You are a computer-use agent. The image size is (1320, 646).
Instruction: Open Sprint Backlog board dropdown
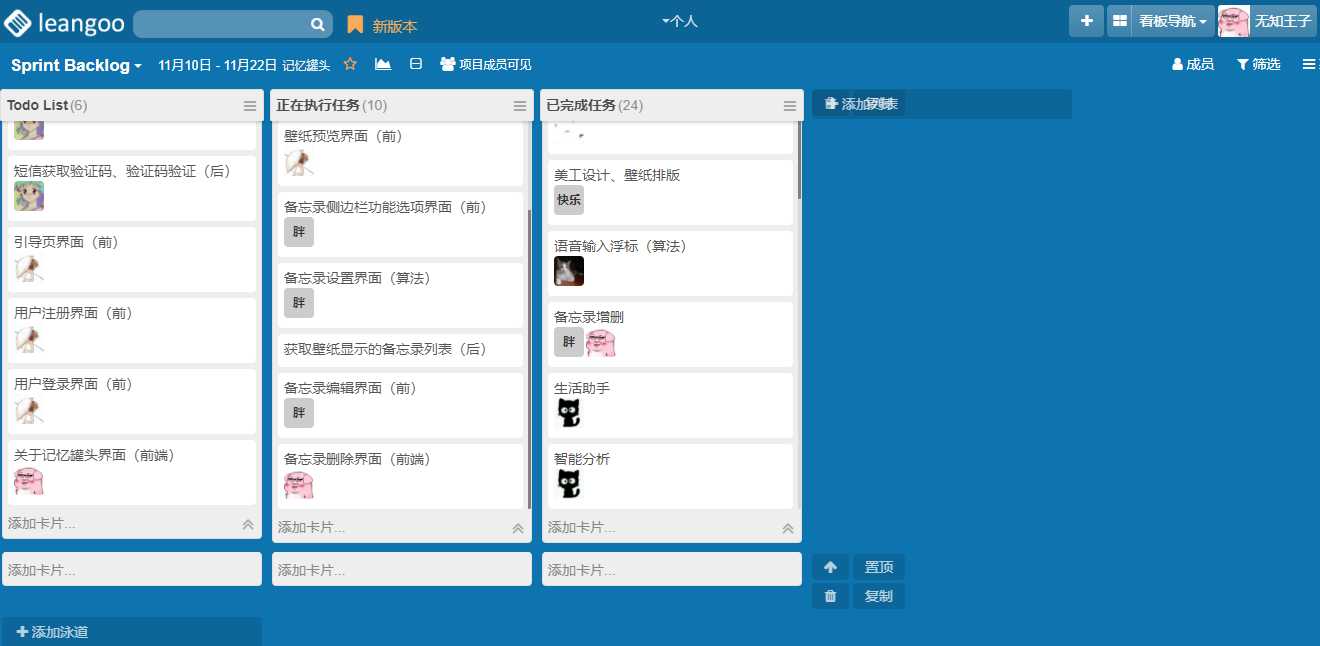(76, 65)
